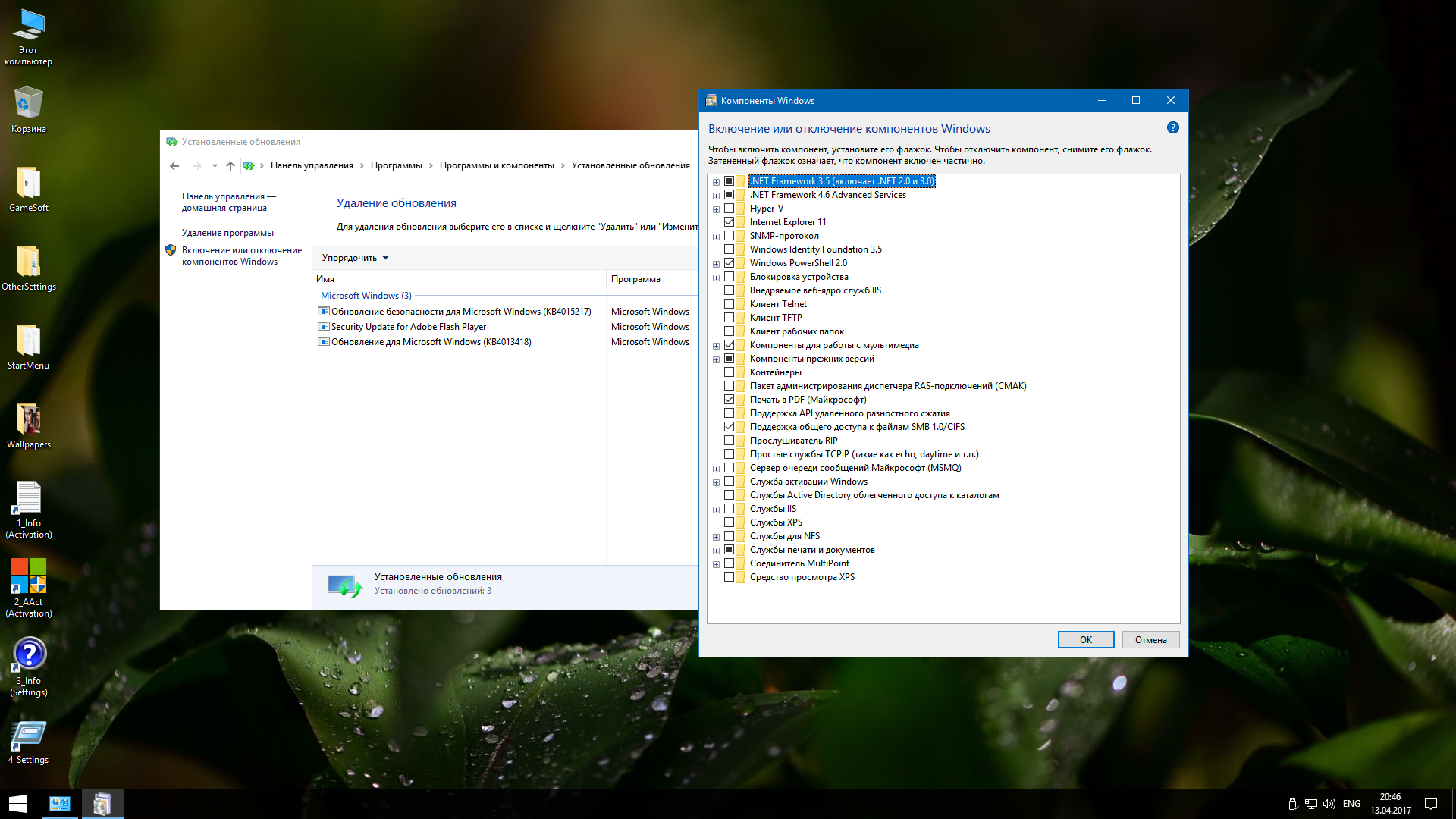Image resolution: width=1456 pixels, height=819 pixels.
Task: Click the icon beside KB4013418 update
Action: click(324, 342)
